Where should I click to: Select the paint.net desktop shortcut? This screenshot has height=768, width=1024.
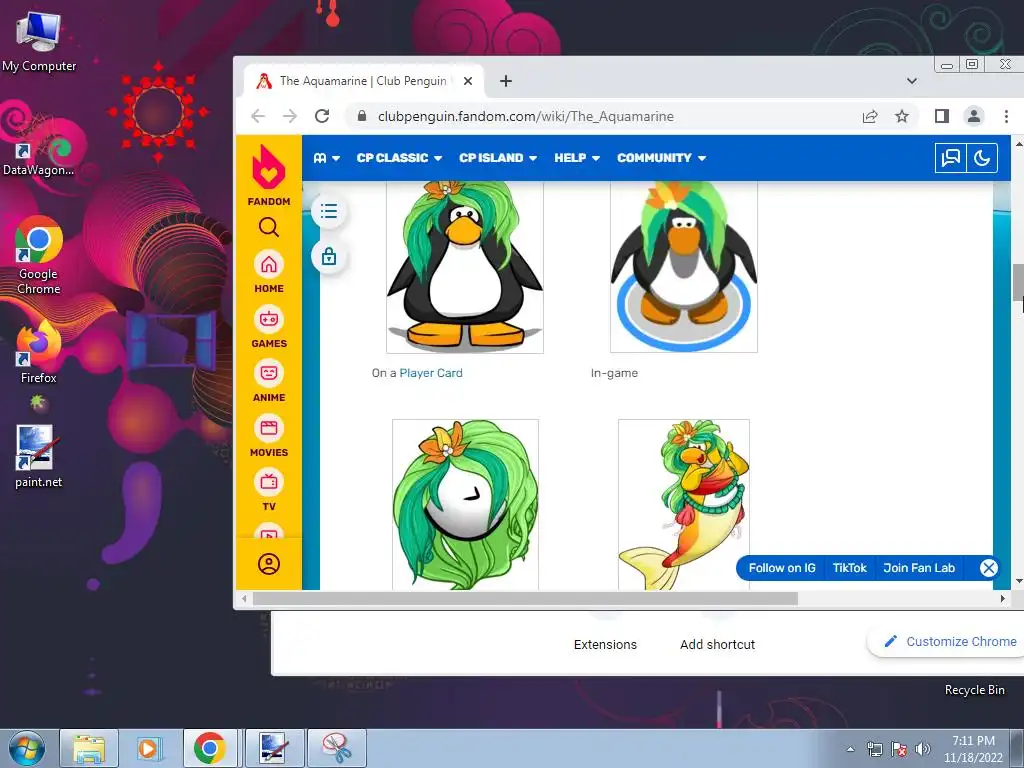click(38, 456)
